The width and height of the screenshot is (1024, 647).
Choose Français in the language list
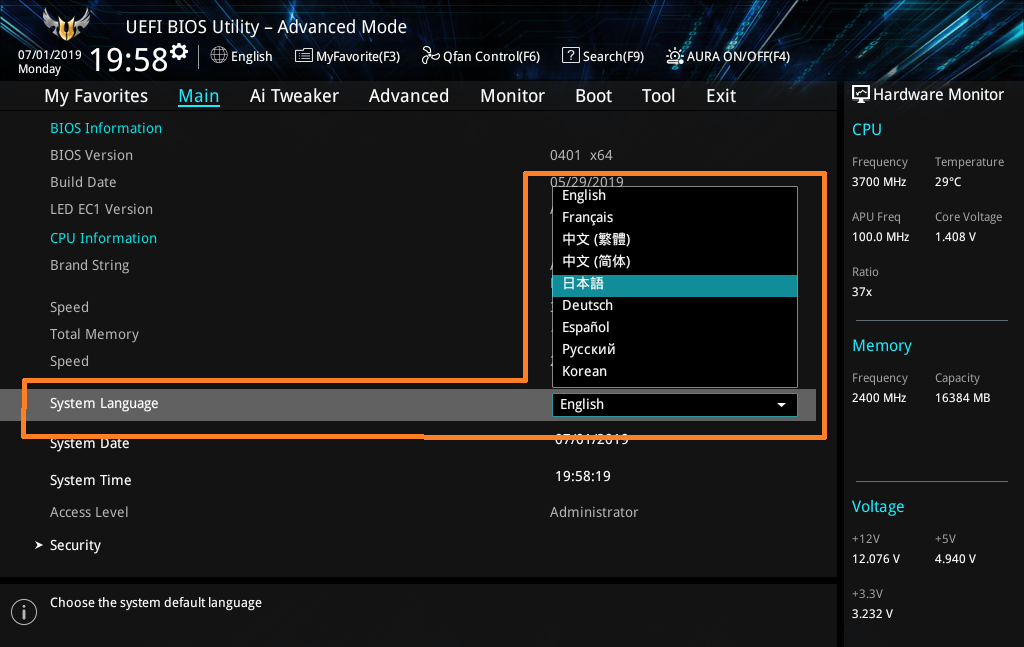tap(675, 217)
